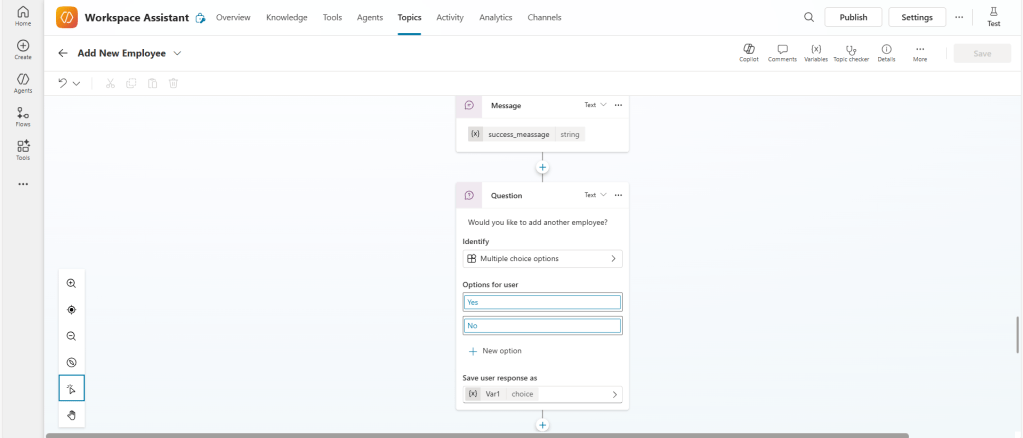Go to the Knowledge tab
The width and height of the screenshot is (1023, 438).
(x=287, y=17)
